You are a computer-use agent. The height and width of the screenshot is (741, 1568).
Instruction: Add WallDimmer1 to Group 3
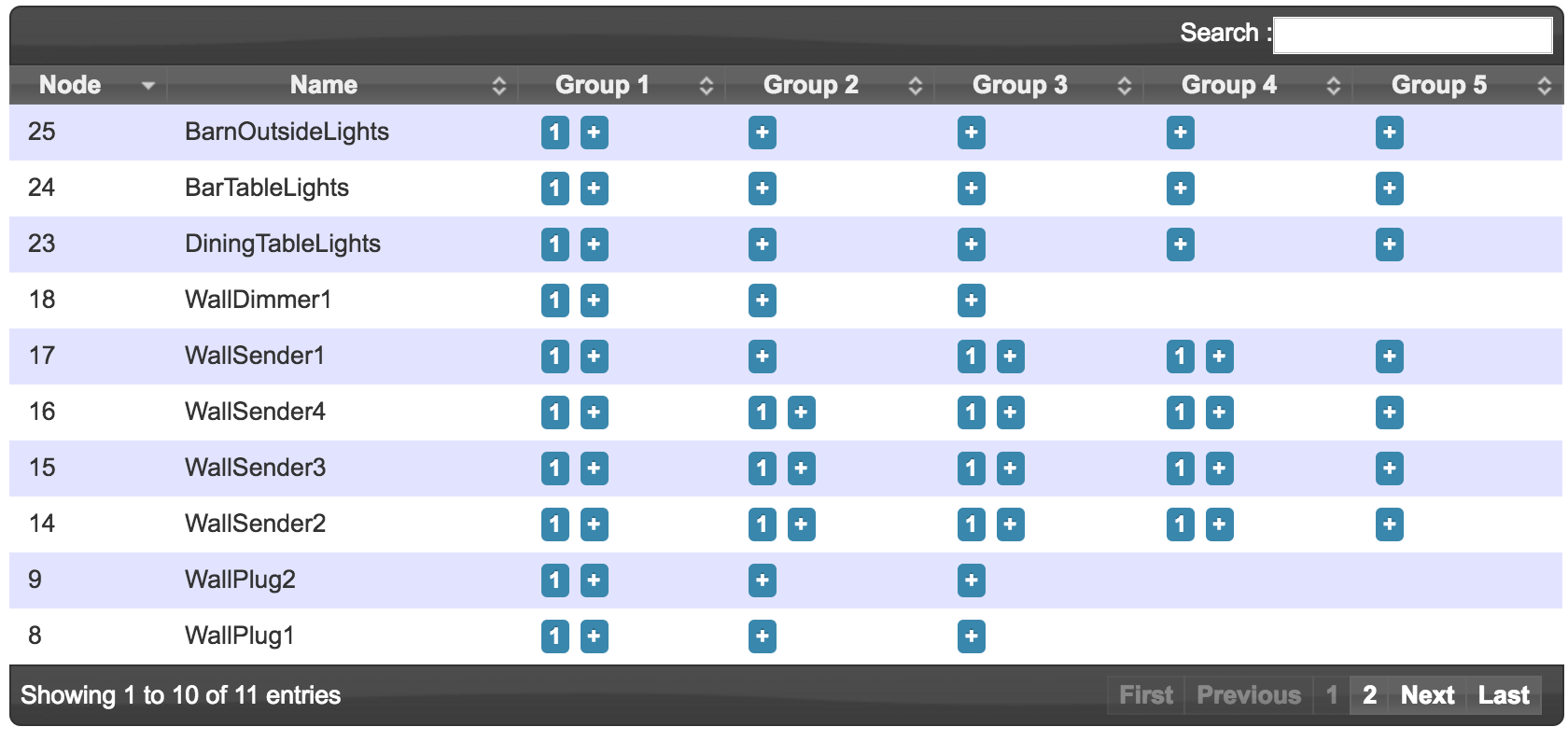pyautogui.click(x=971, y=301)
